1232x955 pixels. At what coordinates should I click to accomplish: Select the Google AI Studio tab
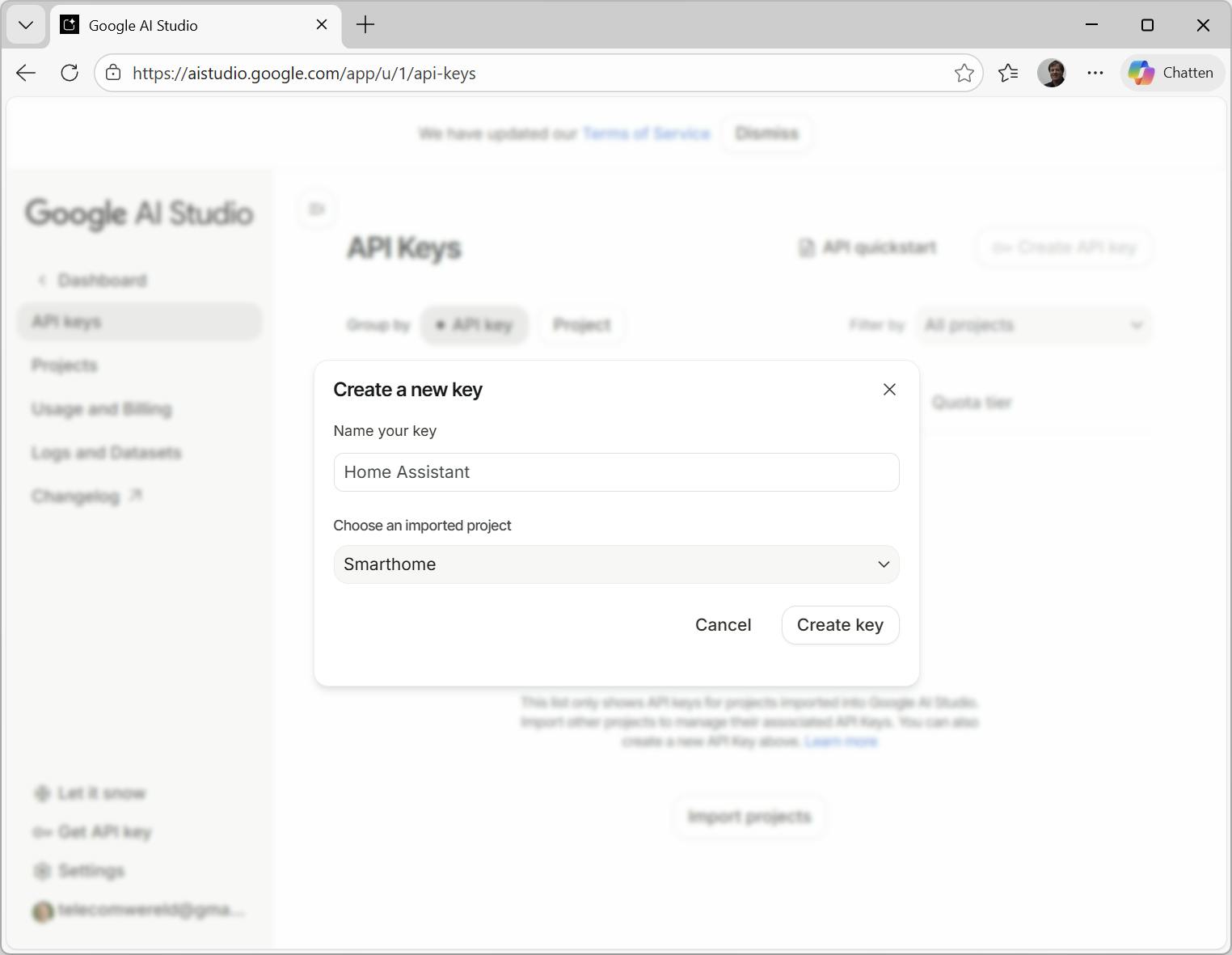point(196,25)
